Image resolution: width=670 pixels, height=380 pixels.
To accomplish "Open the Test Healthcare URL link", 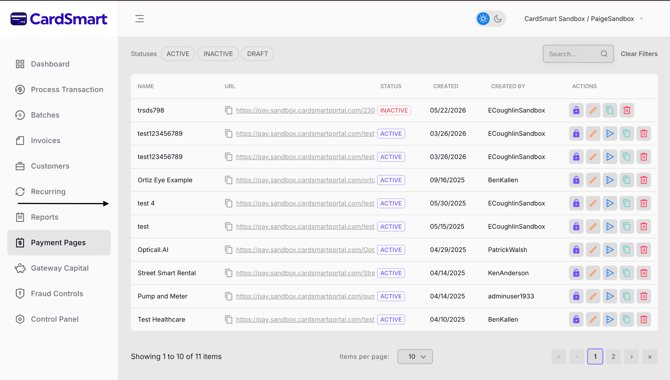I will click(305, 319).
